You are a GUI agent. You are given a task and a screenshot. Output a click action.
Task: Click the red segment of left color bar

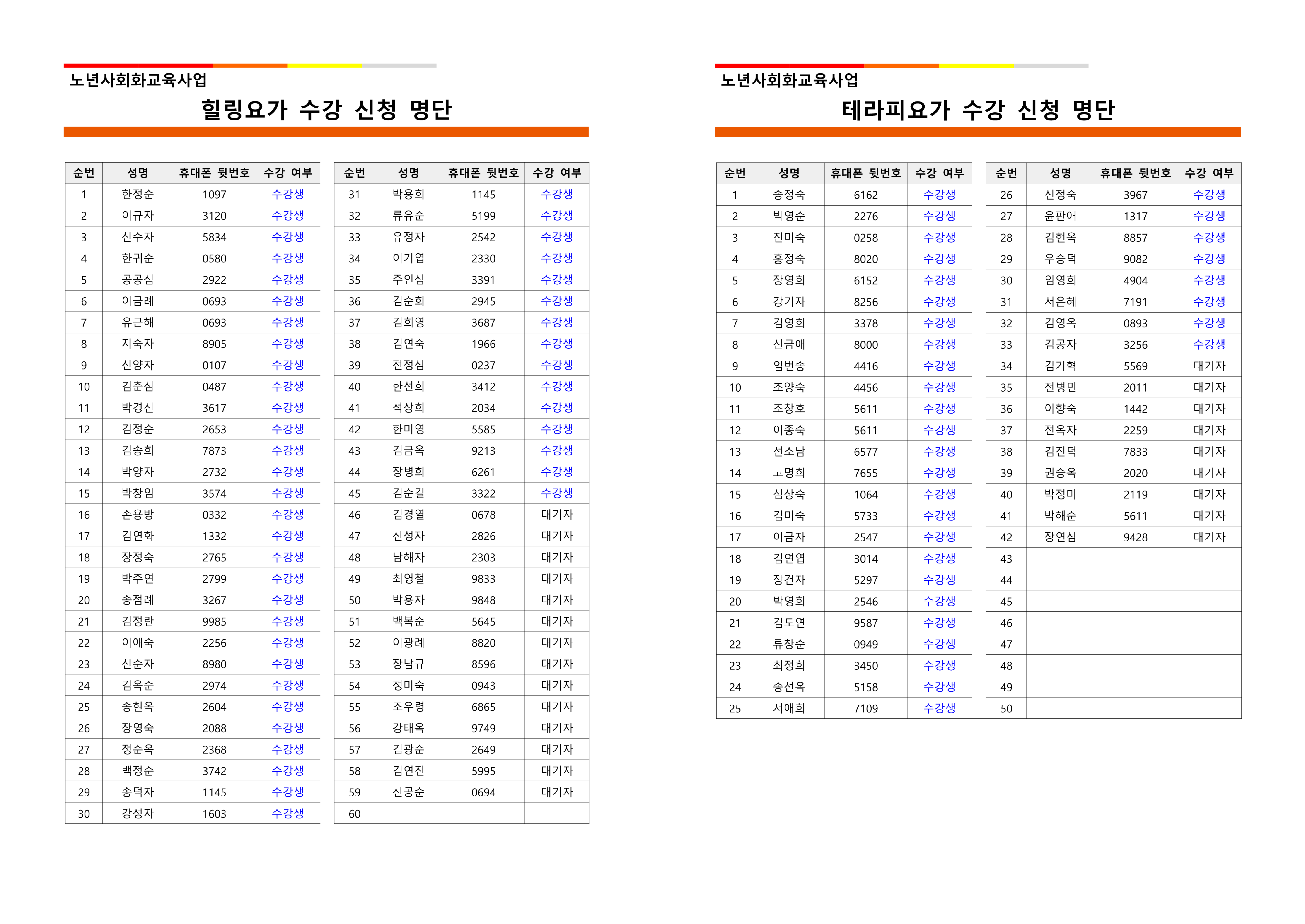pyautogui.click(x=138, y=66)
